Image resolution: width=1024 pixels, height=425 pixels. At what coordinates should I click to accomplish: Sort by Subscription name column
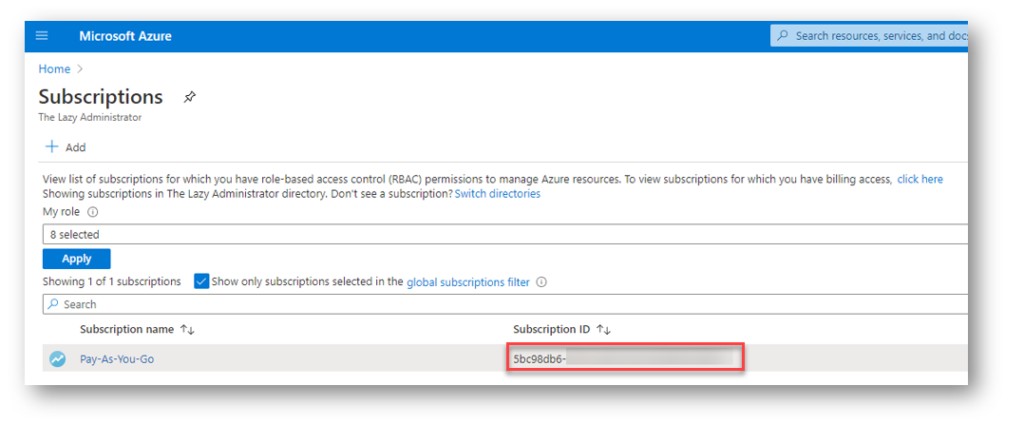(x=137, y=329)
